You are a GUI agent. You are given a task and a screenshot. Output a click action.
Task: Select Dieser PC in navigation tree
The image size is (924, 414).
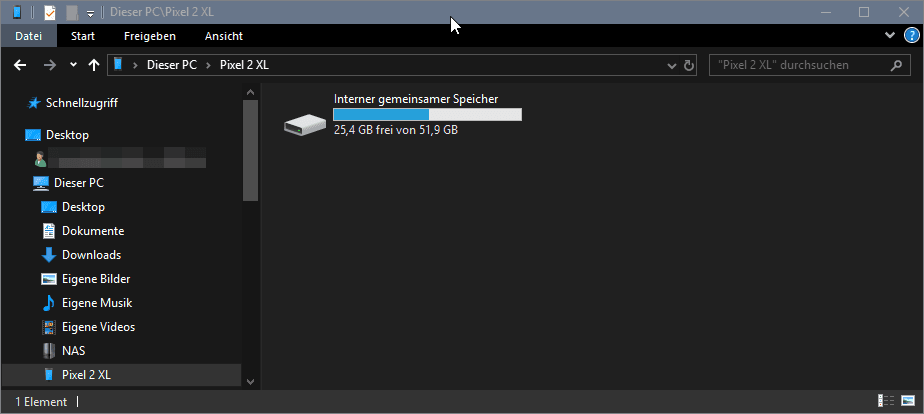(78, 183)
